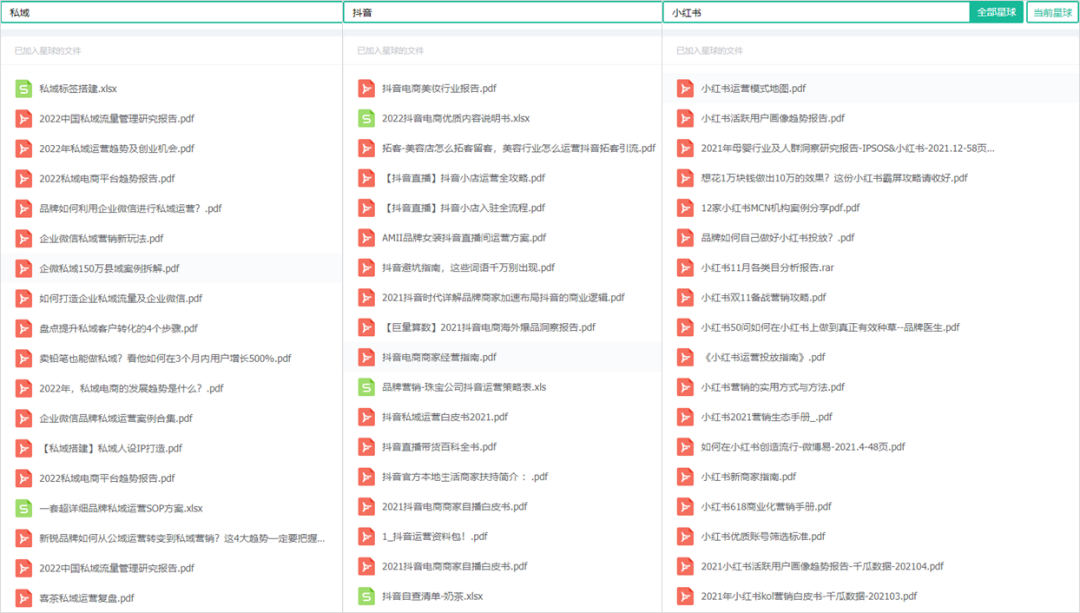1080x613 pixels.
Task: Click xlsx icon for 一套超详细品牌私域运营SOP方案.xlsx
Action: pos(23,508)
